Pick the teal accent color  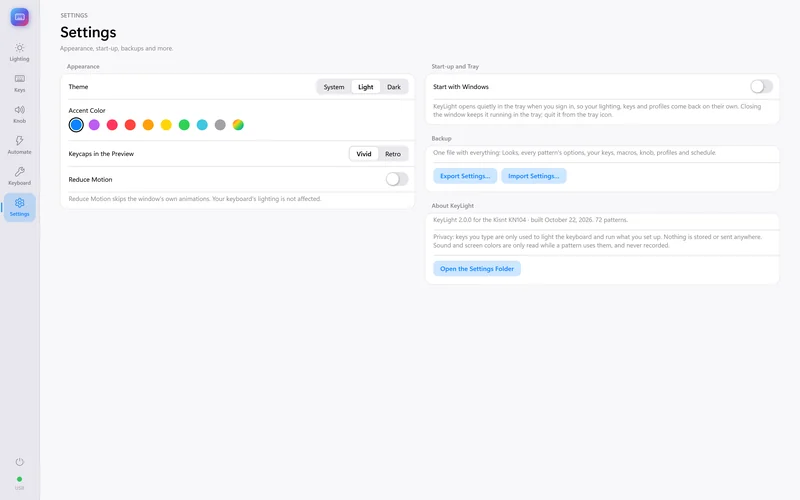(202, 124)
